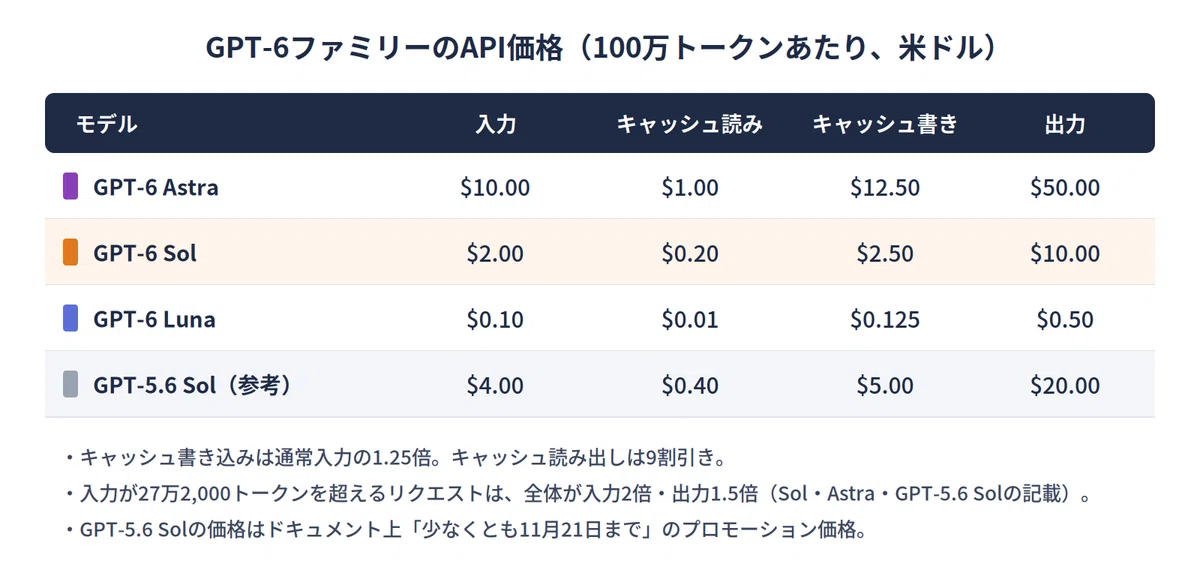Image resolution: width=1200 pixels, height=567 pixels.
Task: Select the モデル column header
Action: (x=107, y=124)
